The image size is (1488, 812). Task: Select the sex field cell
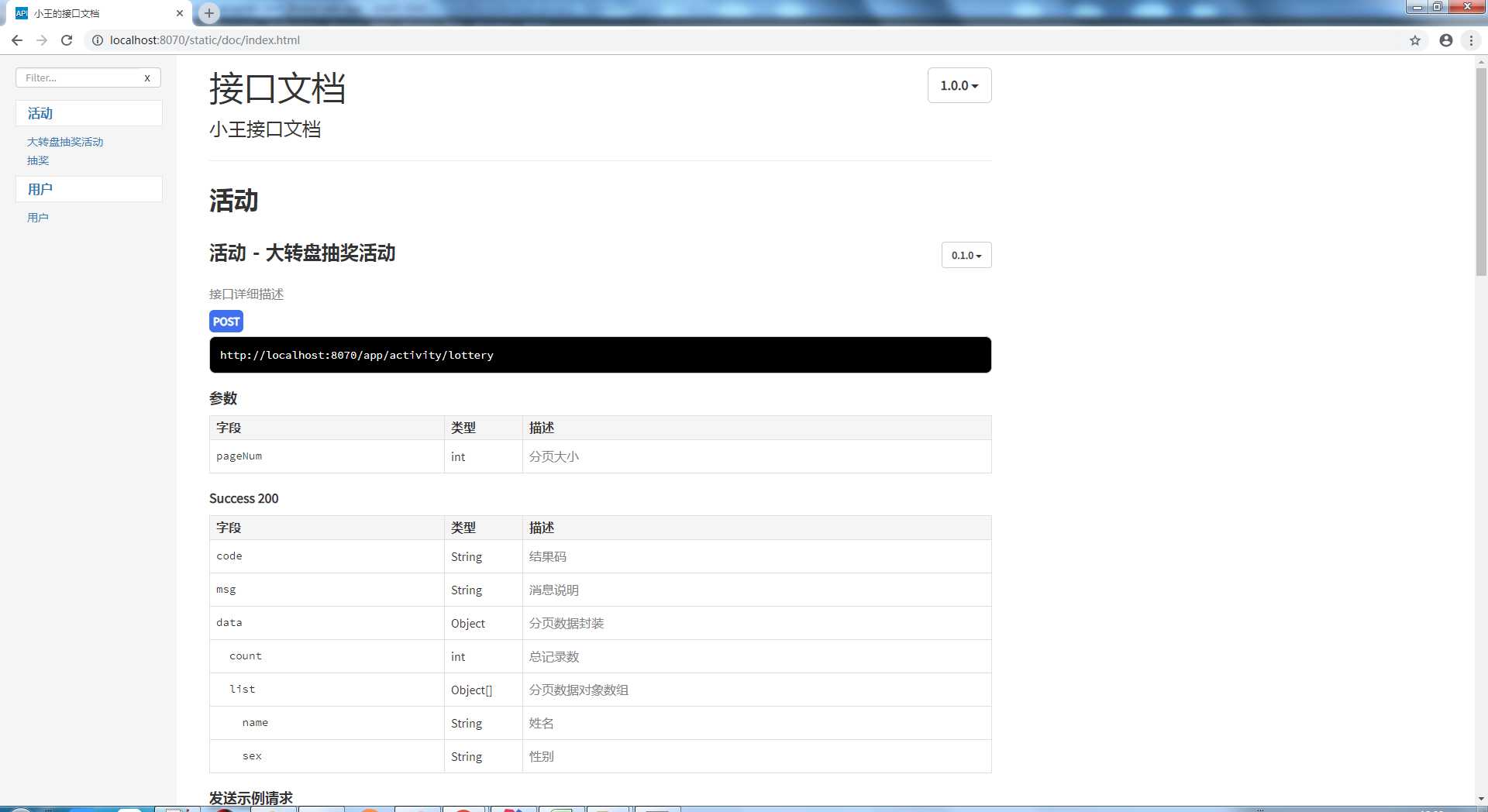pyautogui.click(x=327, y=756)
